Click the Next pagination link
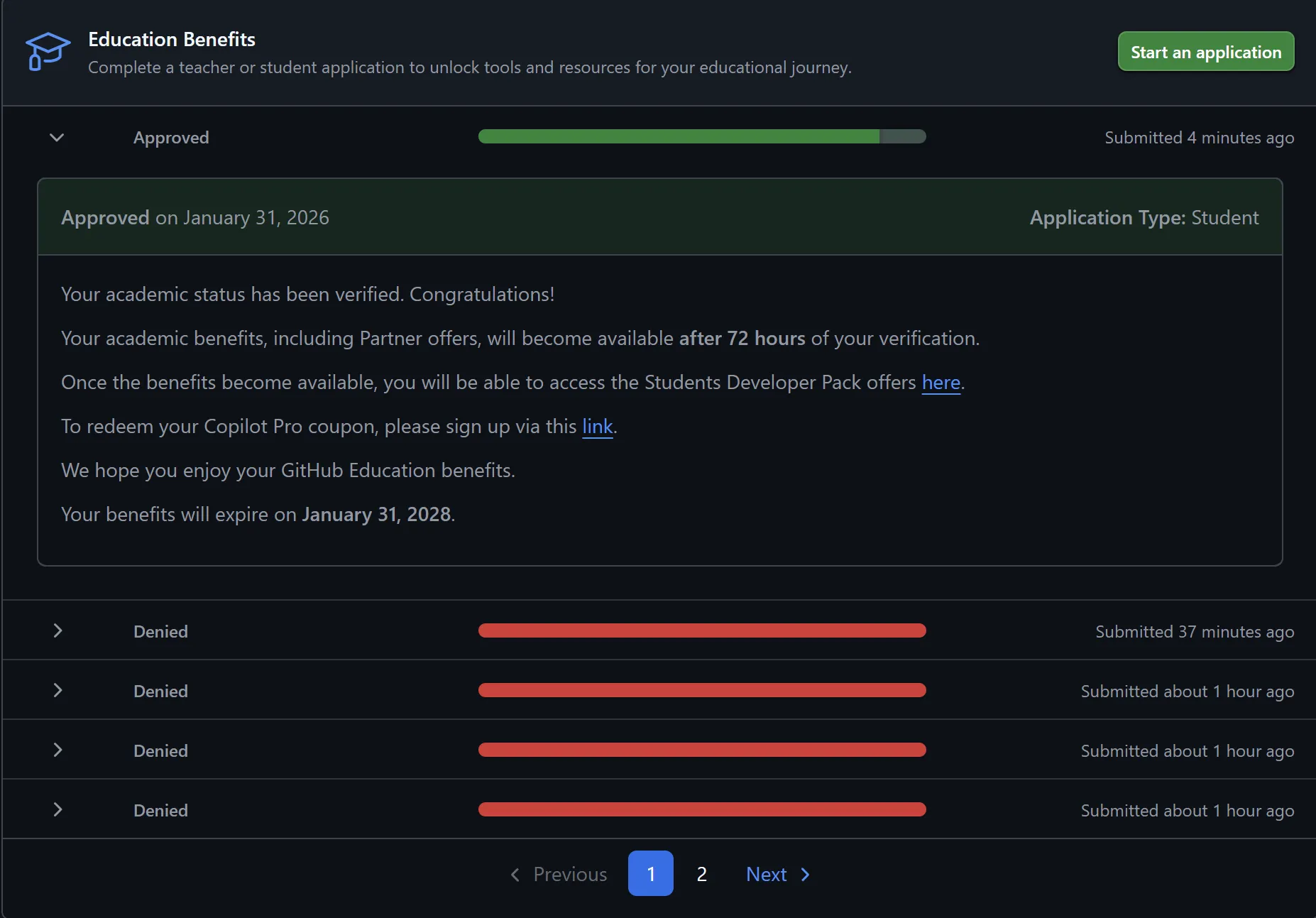Image resolution: width=1316 pixels, height=918 pixels. [x=766, y=874]
